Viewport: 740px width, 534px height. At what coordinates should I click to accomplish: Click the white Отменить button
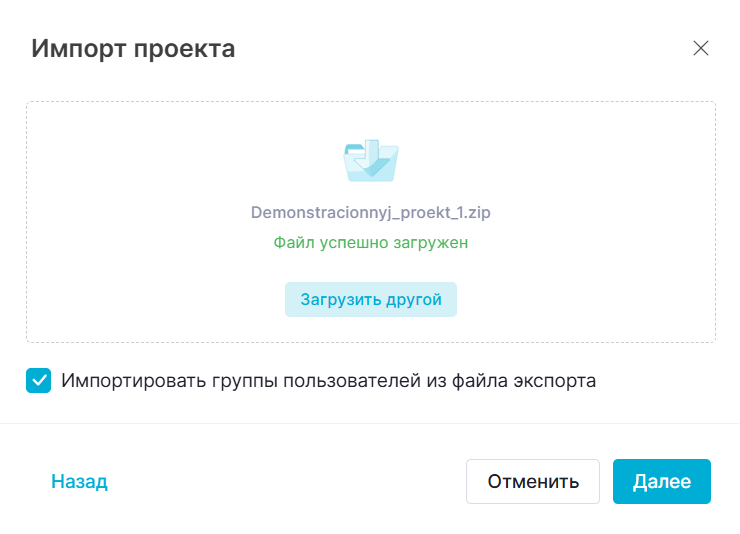point(532,482)
